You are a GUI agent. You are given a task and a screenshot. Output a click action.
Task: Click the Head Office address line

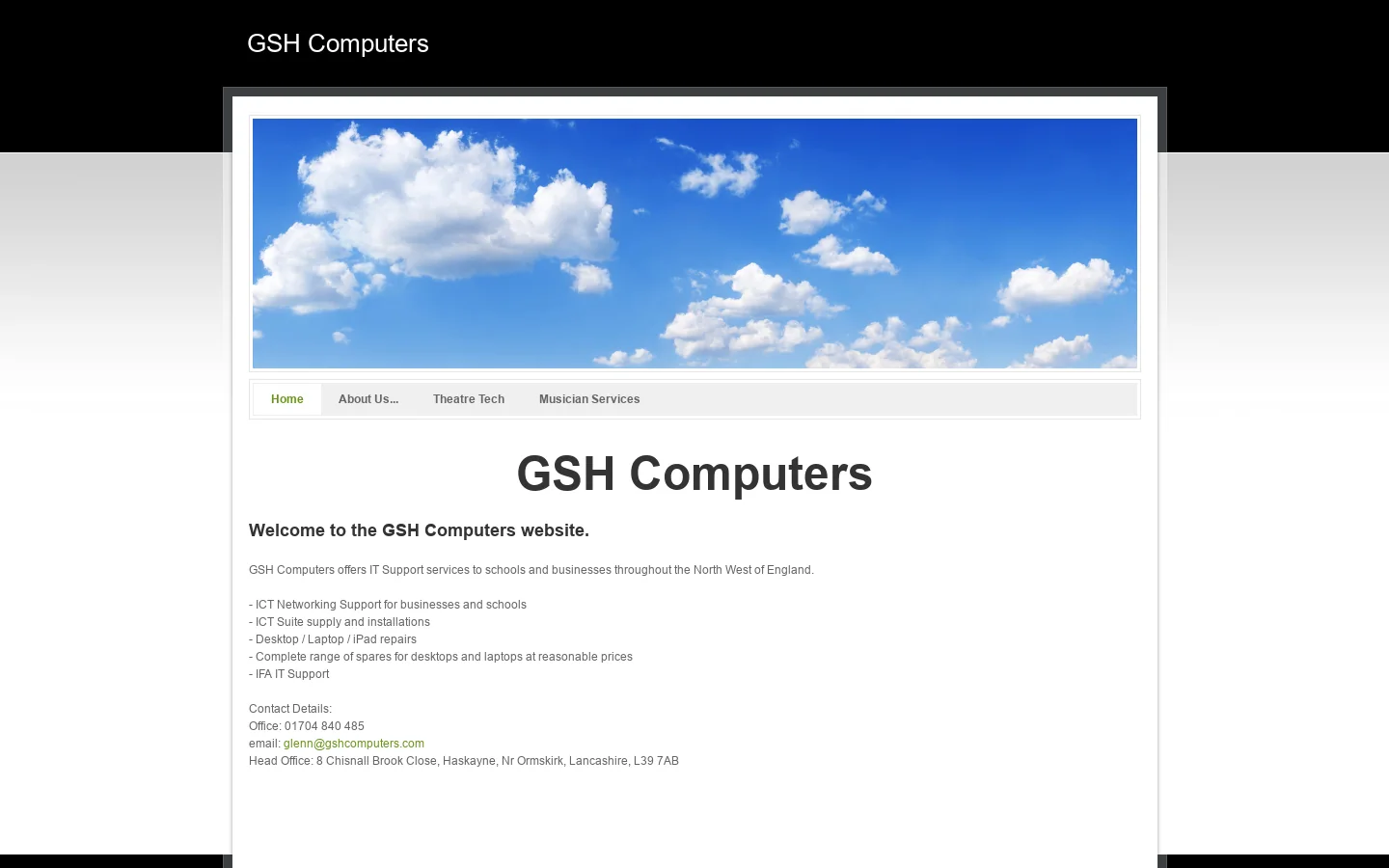(x=464, y=761)
